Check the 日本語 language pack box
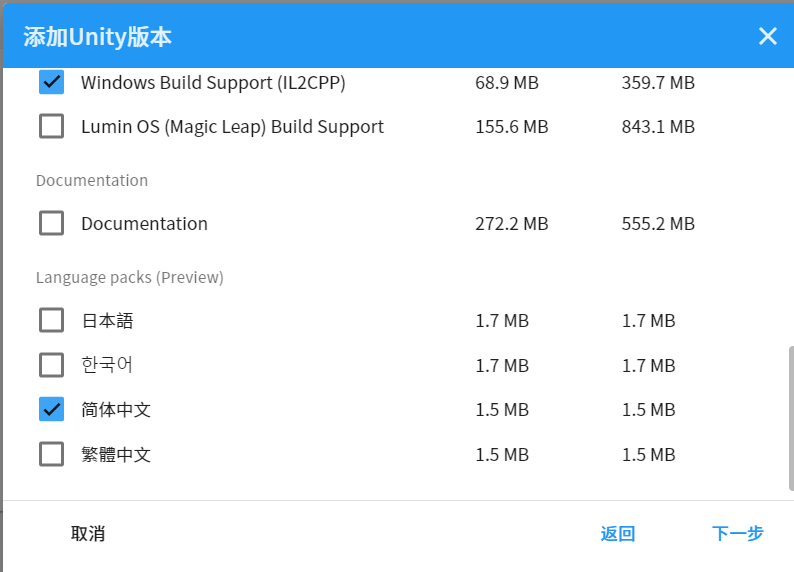The image size is (794, 572). (x=51, y=320)
